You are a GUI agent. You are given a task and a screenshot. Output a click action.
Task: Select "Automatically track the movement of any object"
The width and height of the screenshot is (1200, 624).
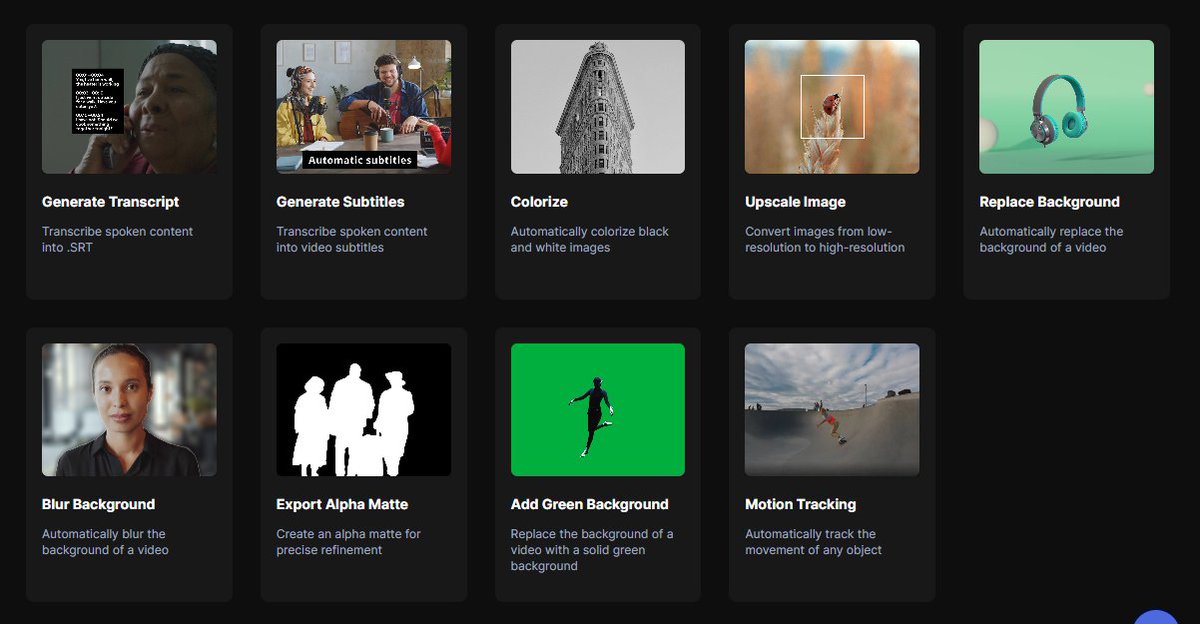tap(813, 542)
